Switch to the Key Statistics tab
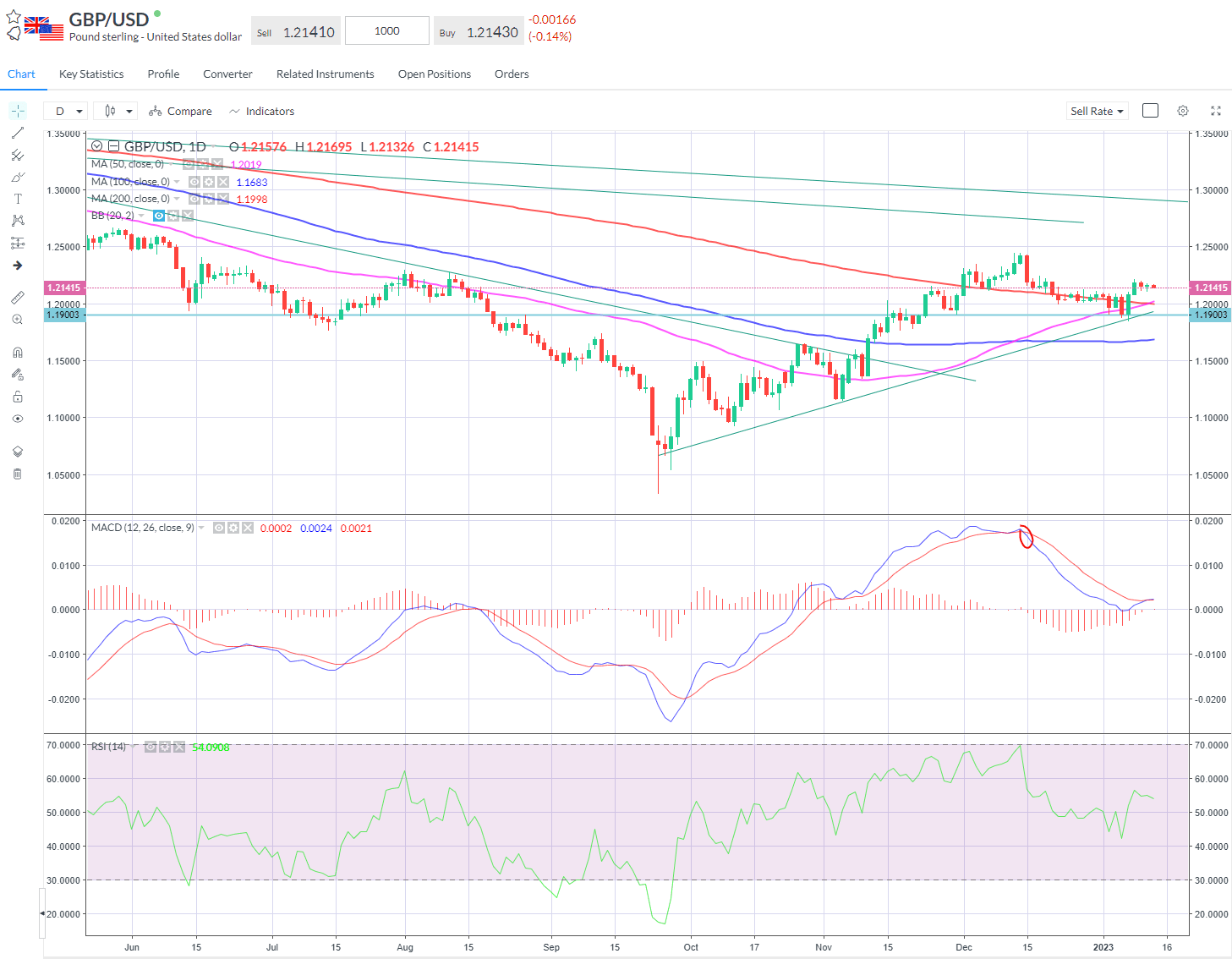This screenshot has height=959, width=1232. (91, 74)
